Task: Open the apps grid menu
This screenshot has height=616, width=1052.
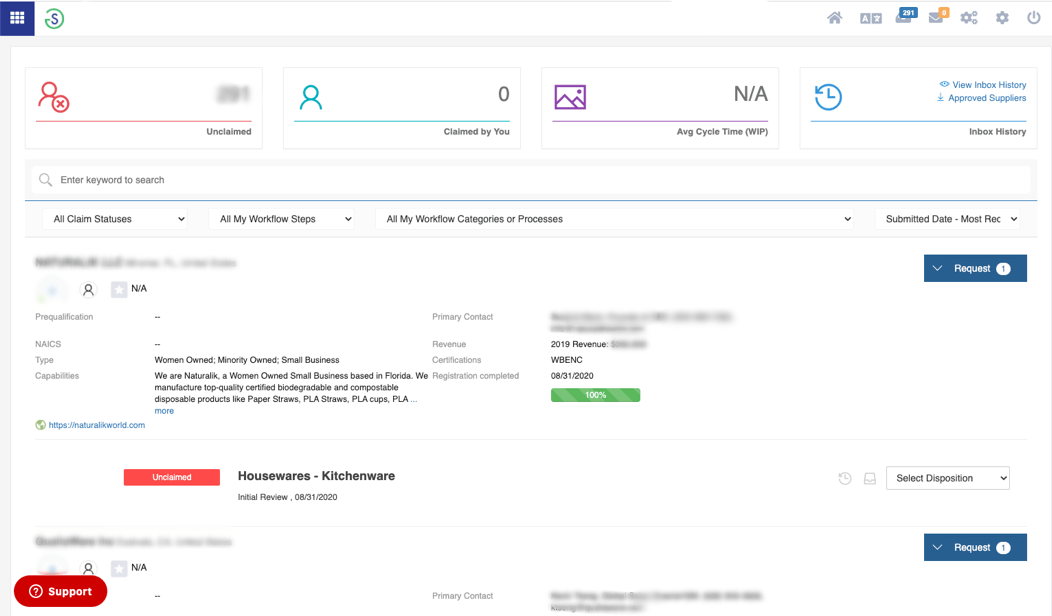Action: click(17, 18)
